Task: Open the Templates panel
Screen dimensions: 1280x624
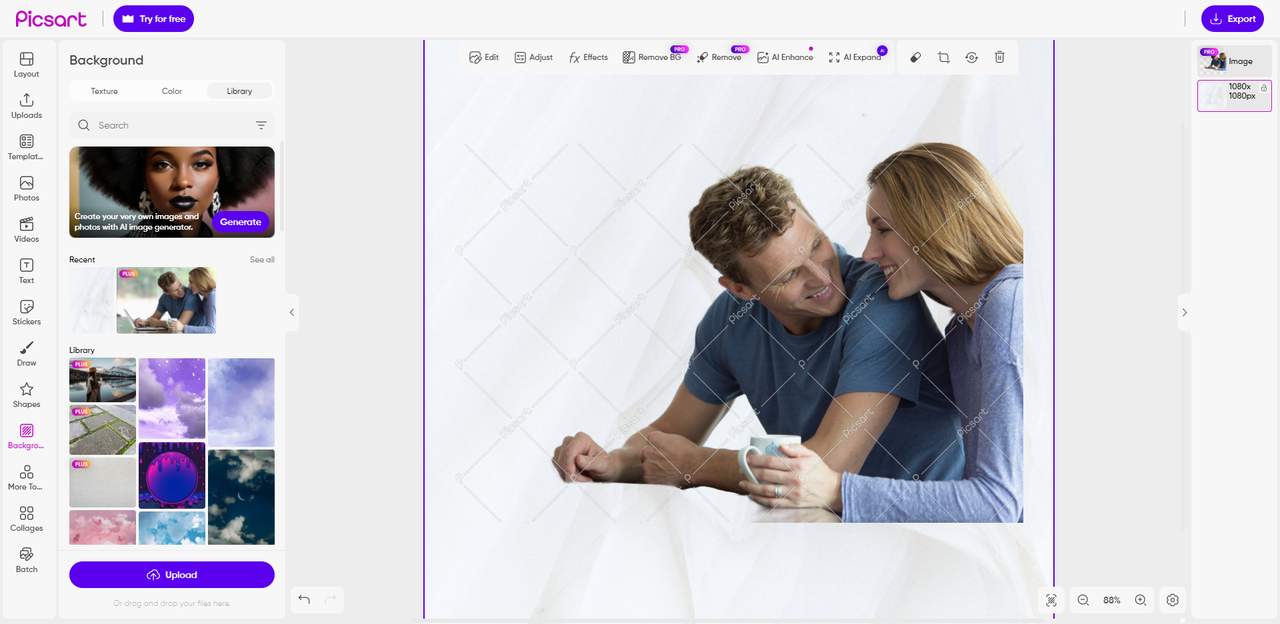Action: pyautogui.click(x=26, y=147)
